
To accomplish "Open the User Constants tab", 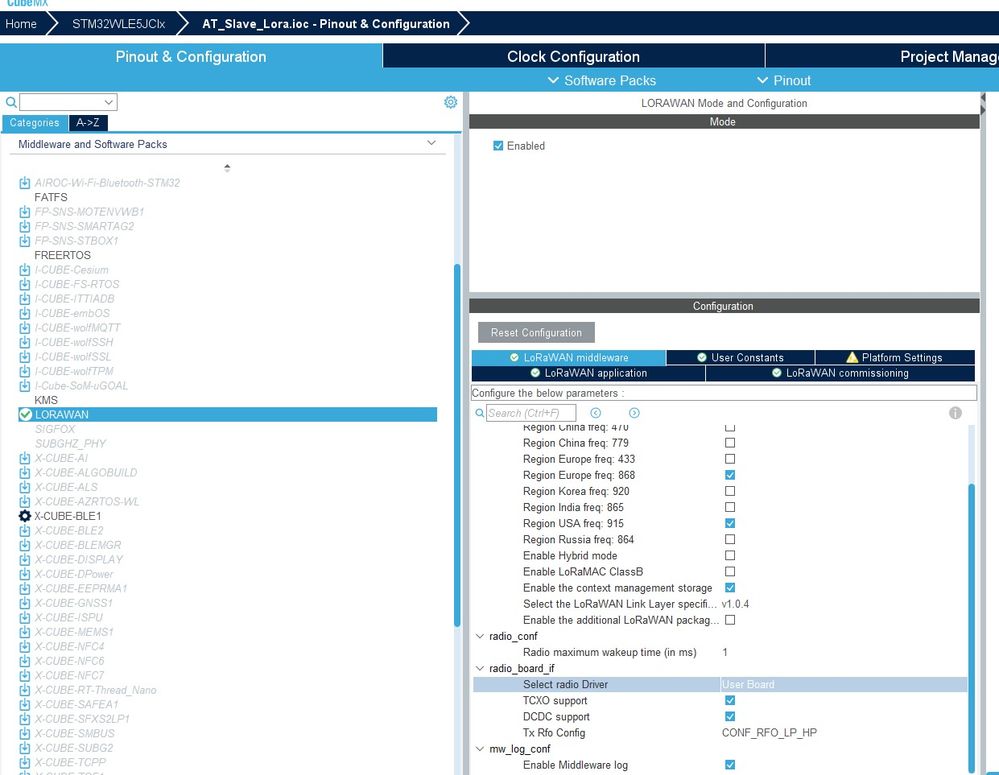I will pyautogui.click(x=740, y=358).
